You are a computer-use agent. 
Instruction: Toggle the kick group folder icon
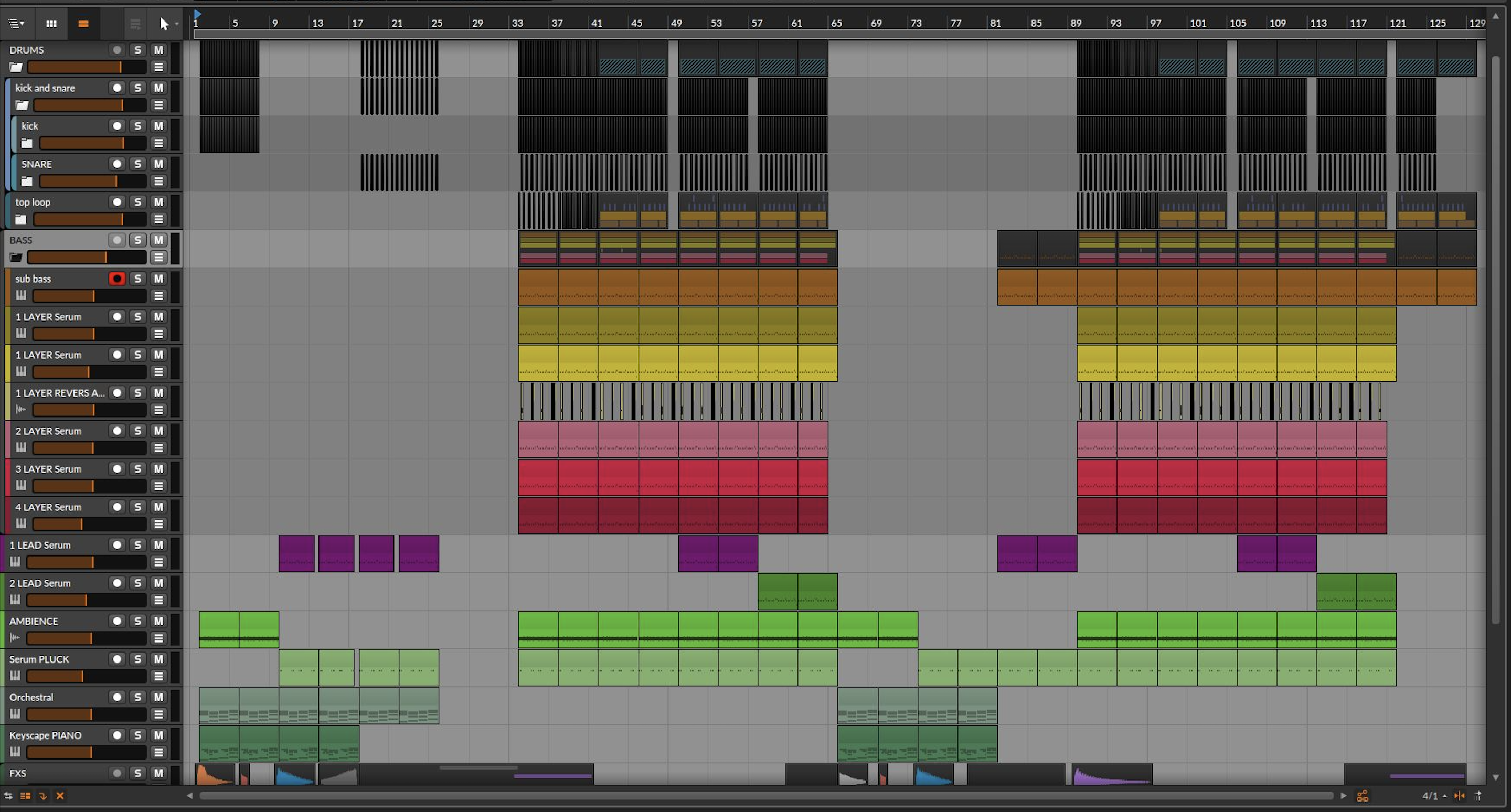pos(27,144)
